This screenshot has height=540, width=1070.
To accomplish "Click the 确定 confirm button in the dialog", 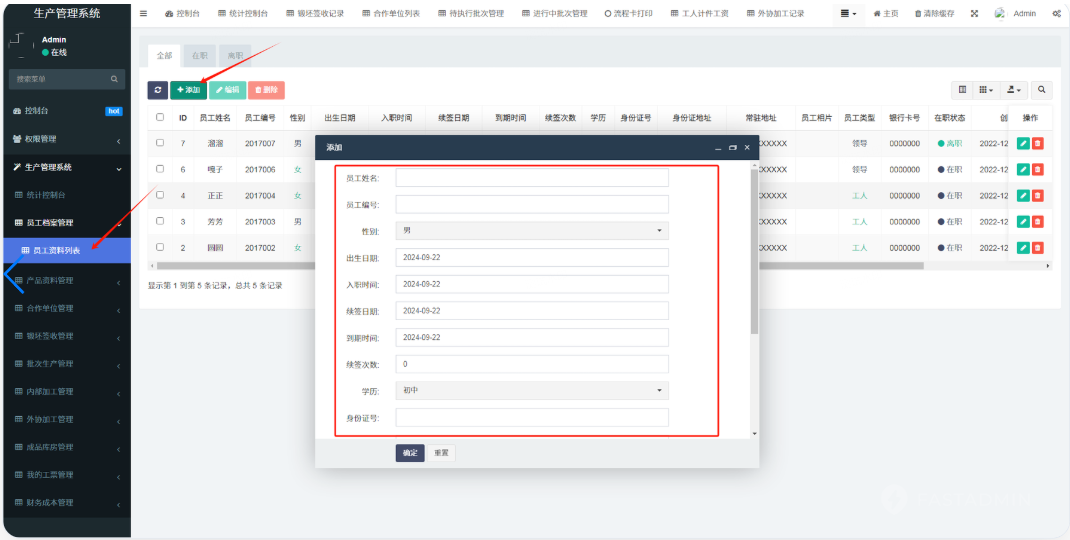I will 410,453.
